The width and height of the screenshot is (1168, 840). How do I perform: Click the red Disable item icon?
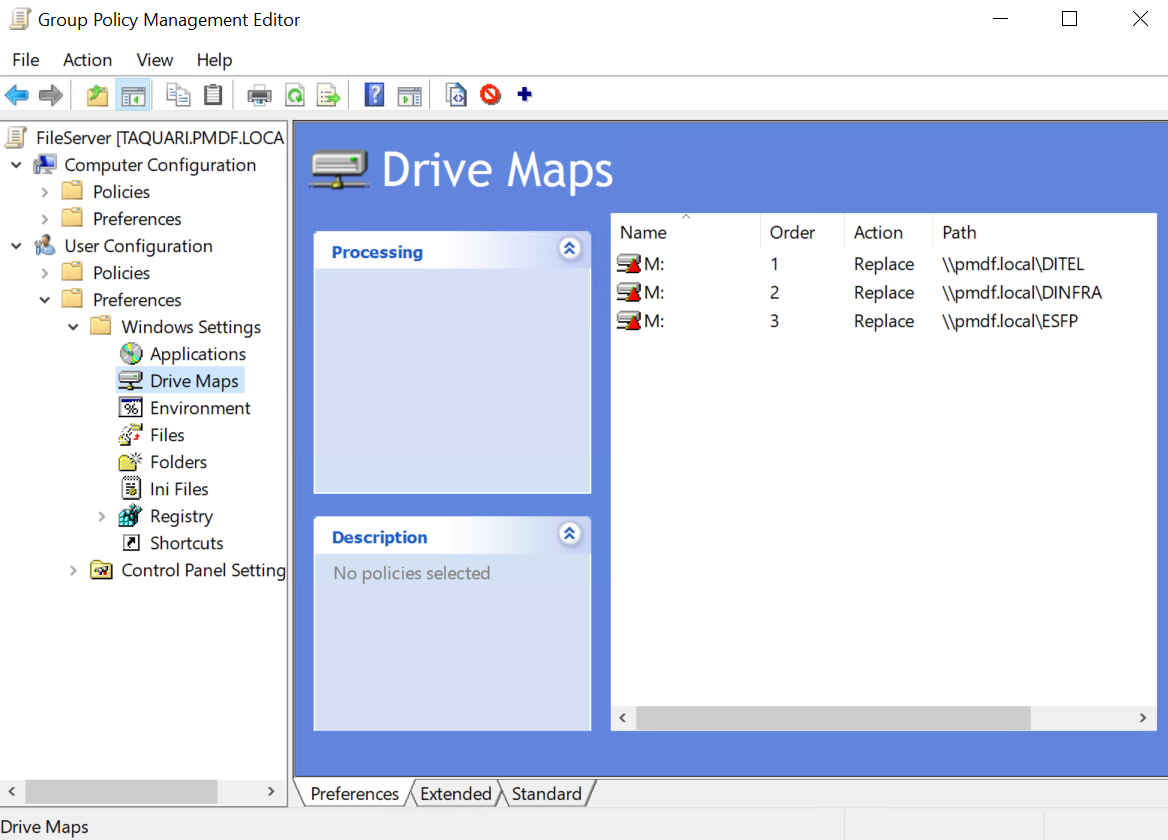[x=490, y=95]
